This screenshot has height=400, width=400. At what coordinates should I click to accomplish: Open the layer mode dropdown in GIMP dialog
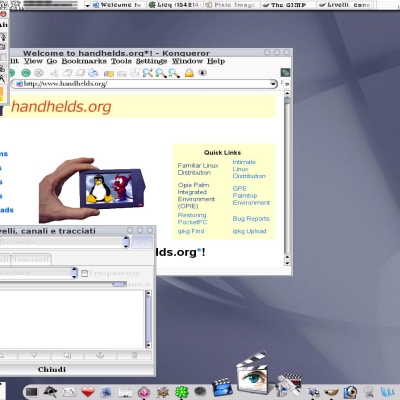click(74, 273)
